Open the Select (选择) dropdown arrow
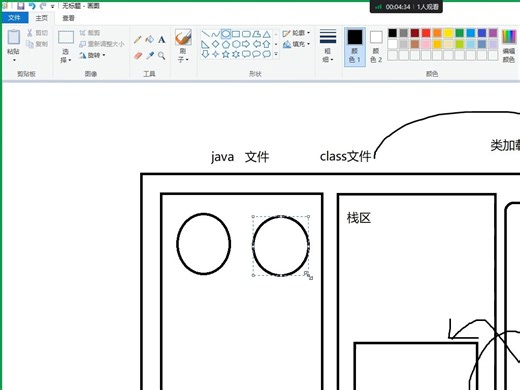The width and height of the screenshot is (520, 390). pyautogui.click(x=70, y=60)
